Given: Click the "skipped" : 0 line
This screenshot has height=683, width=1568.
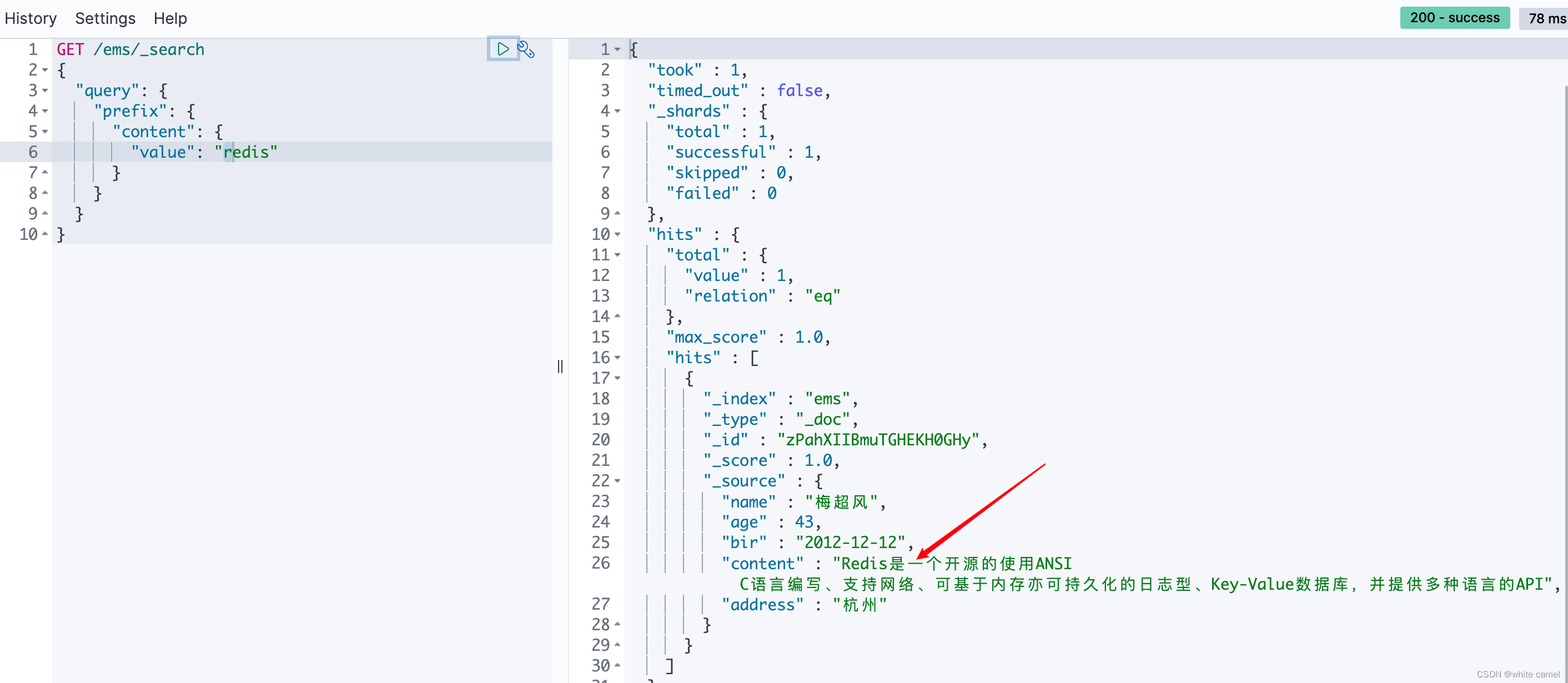Looking at the screenshot, I should point(730,173).
